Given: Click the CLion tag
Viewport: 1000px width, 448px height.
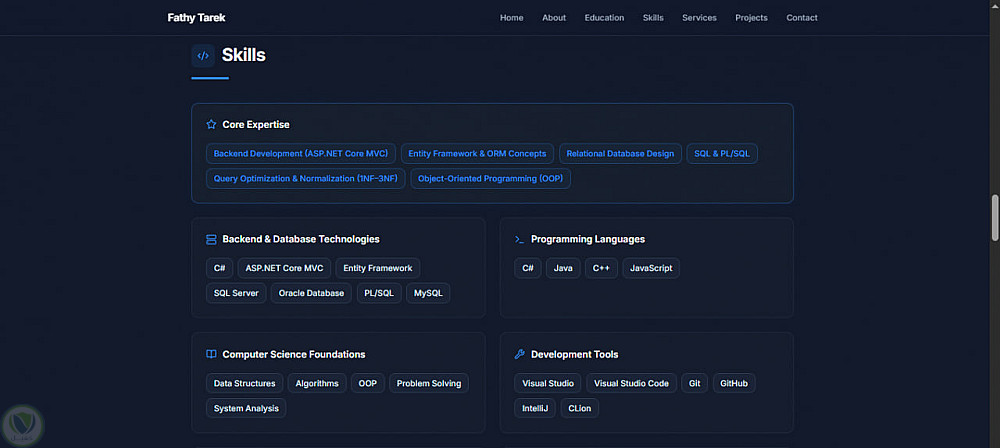Looking at the screenshot, I should [x=580, y=408].
